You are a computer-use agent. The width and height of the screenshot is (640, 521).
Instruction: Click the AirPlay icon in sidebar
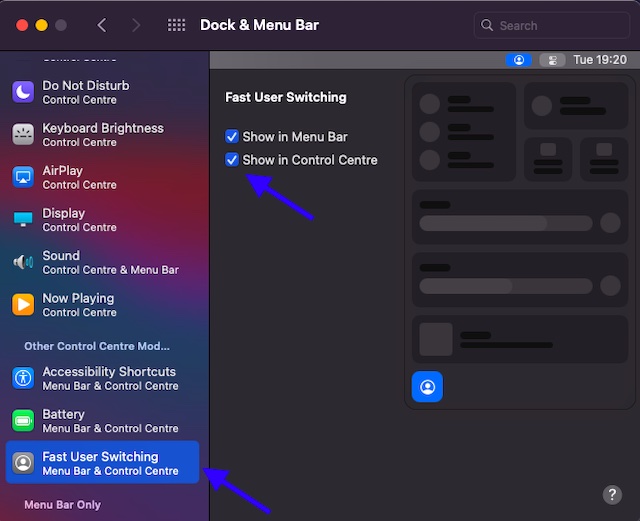point(23,177)
